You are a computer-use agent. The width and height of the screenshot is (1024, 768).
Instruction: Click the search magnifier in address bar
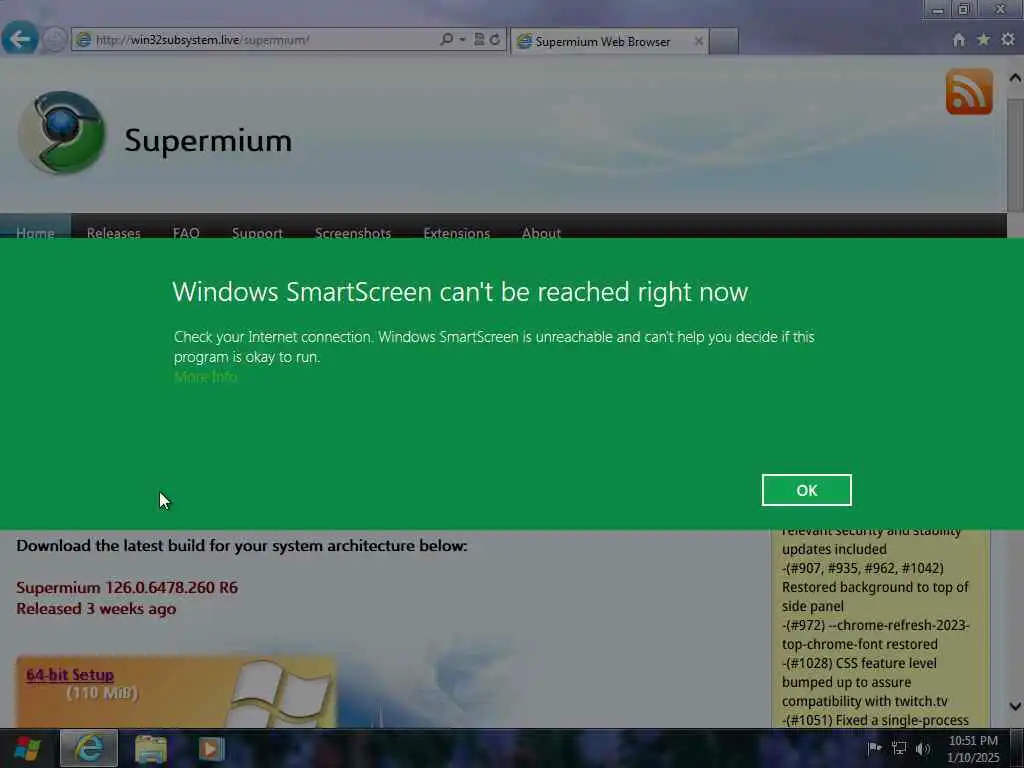point(446,39)
